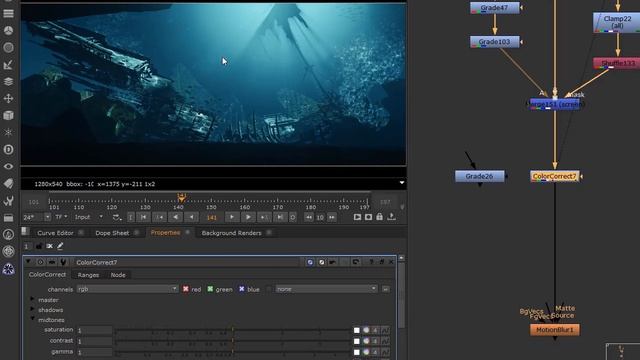Open the MetaData tag icon
Viewport: 640px width, 360px height.
[8, 184]
